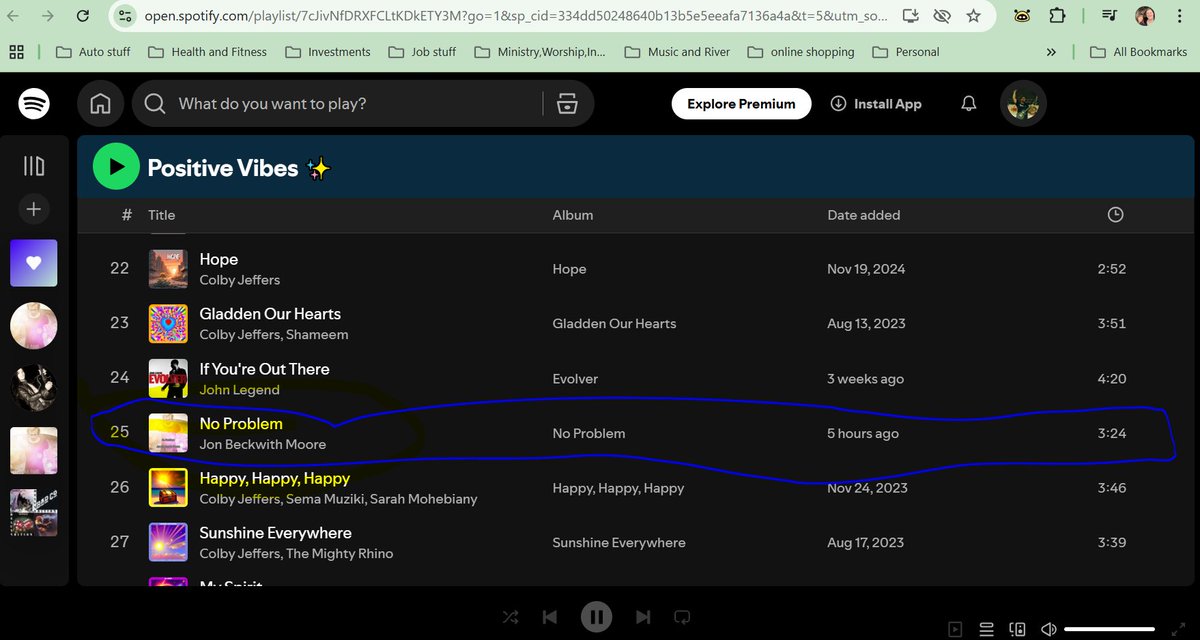Open Music and River bookmark folder

pos(677,52)
